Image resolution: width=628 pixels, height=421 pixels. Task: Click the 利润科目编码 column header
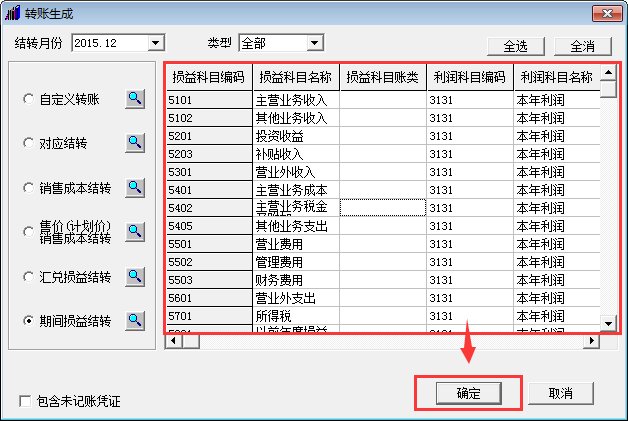click(x=470, y=77)
